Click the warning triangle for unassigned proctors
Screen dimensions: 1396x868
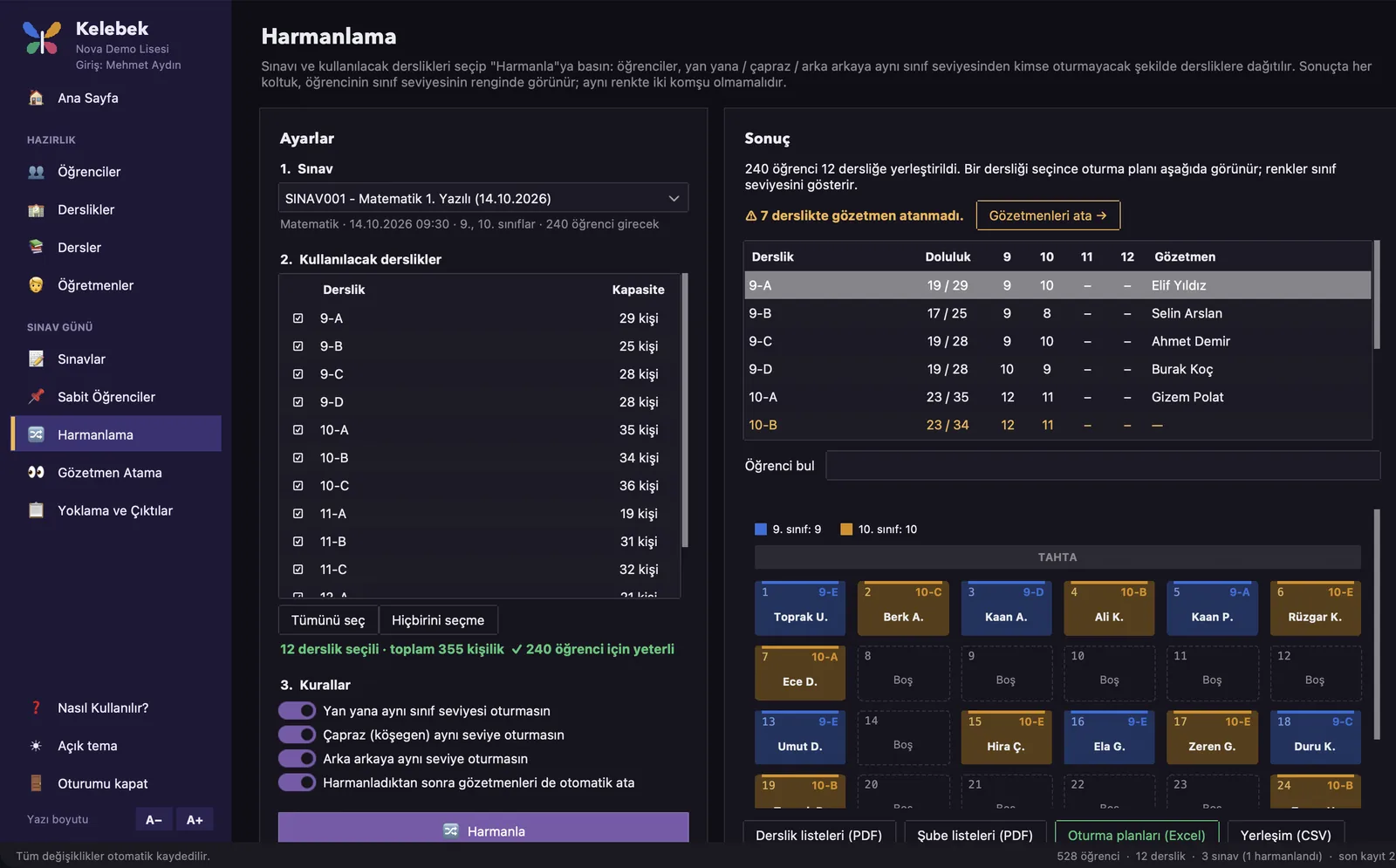(x=750, y=215)
